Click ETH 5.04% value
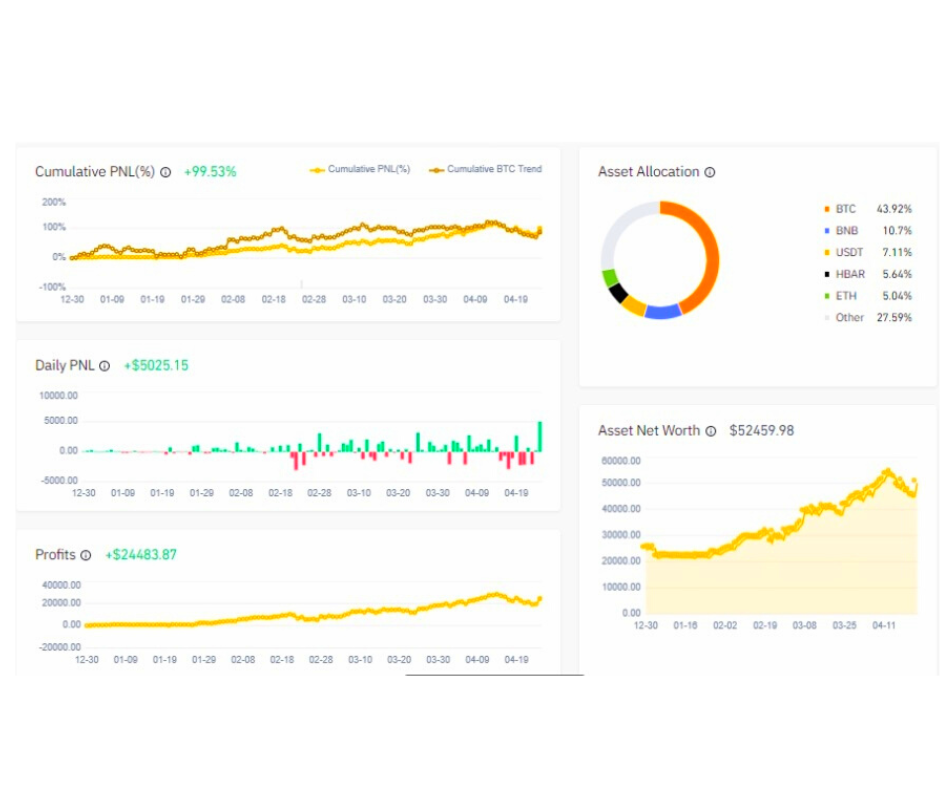The width and height of the screenshot is (940, 788). (897, 296)
